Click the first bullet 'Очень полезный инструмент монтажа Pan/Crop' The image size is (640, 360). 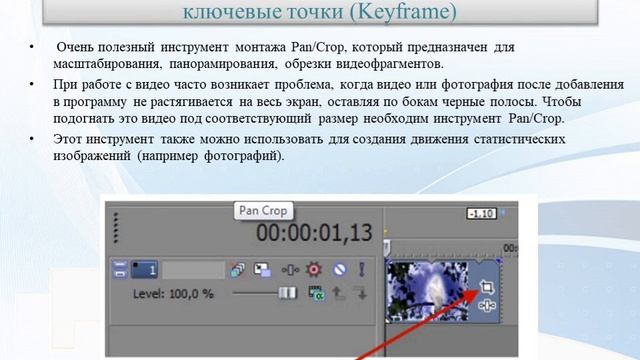(x=284, y=56)
